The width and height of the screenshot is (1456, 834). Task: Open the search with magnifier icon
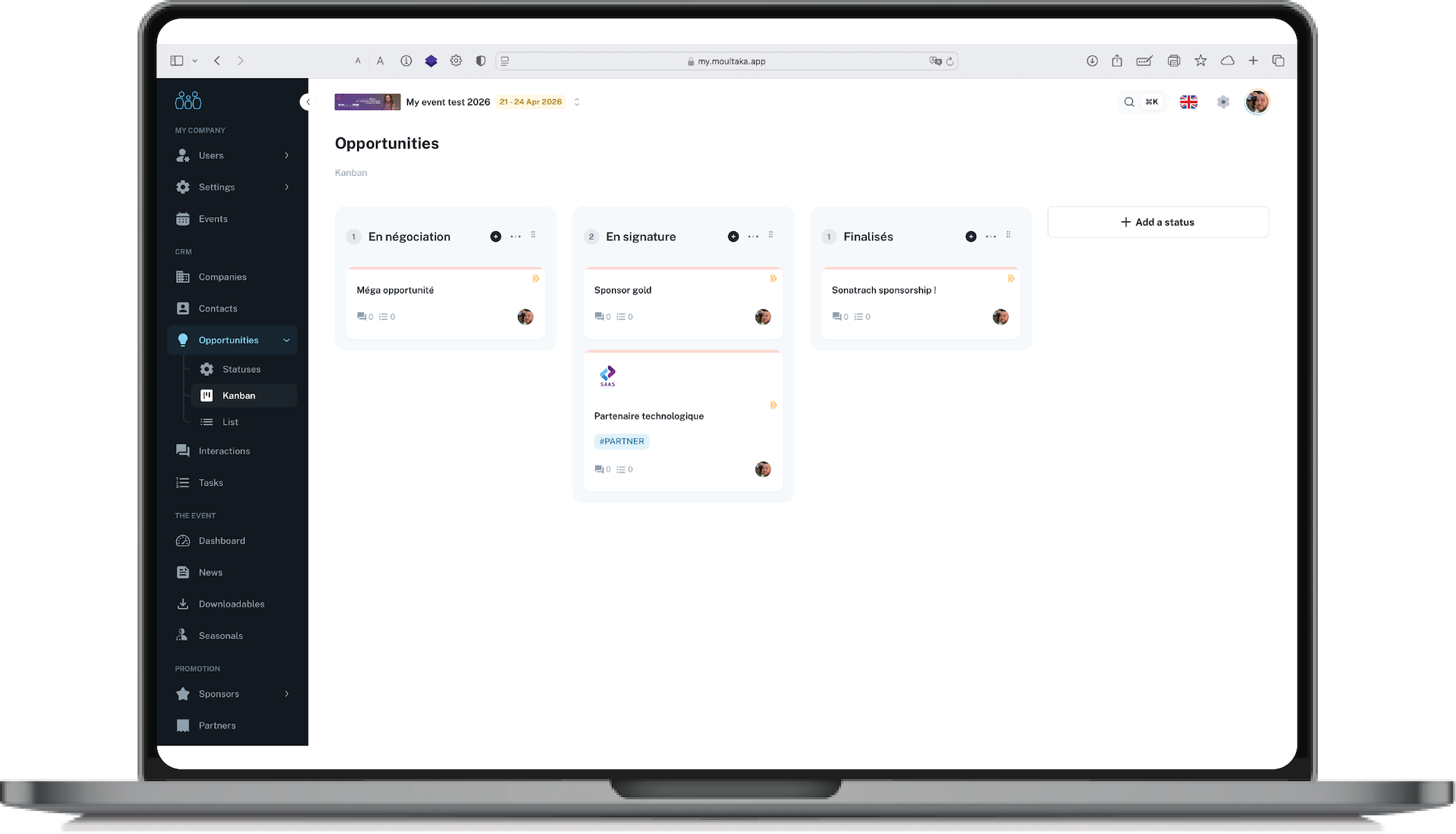[x=1129, y=102]
